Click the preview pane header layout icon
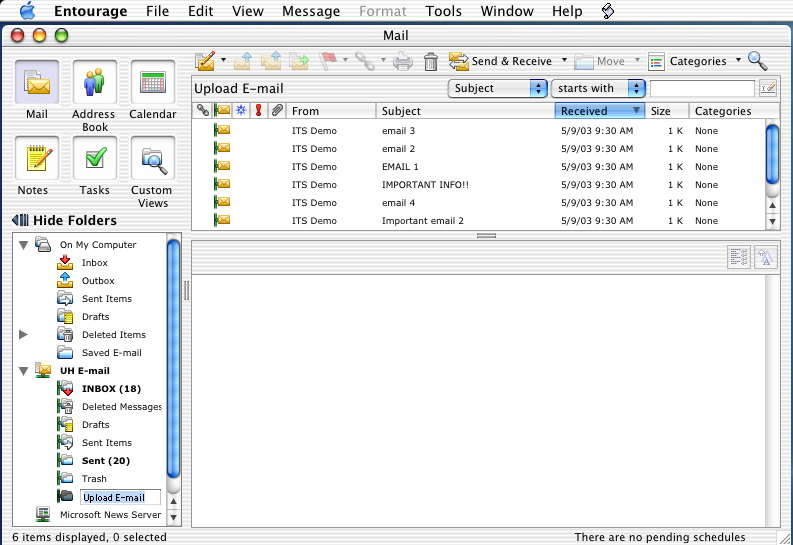 (738, 257)
